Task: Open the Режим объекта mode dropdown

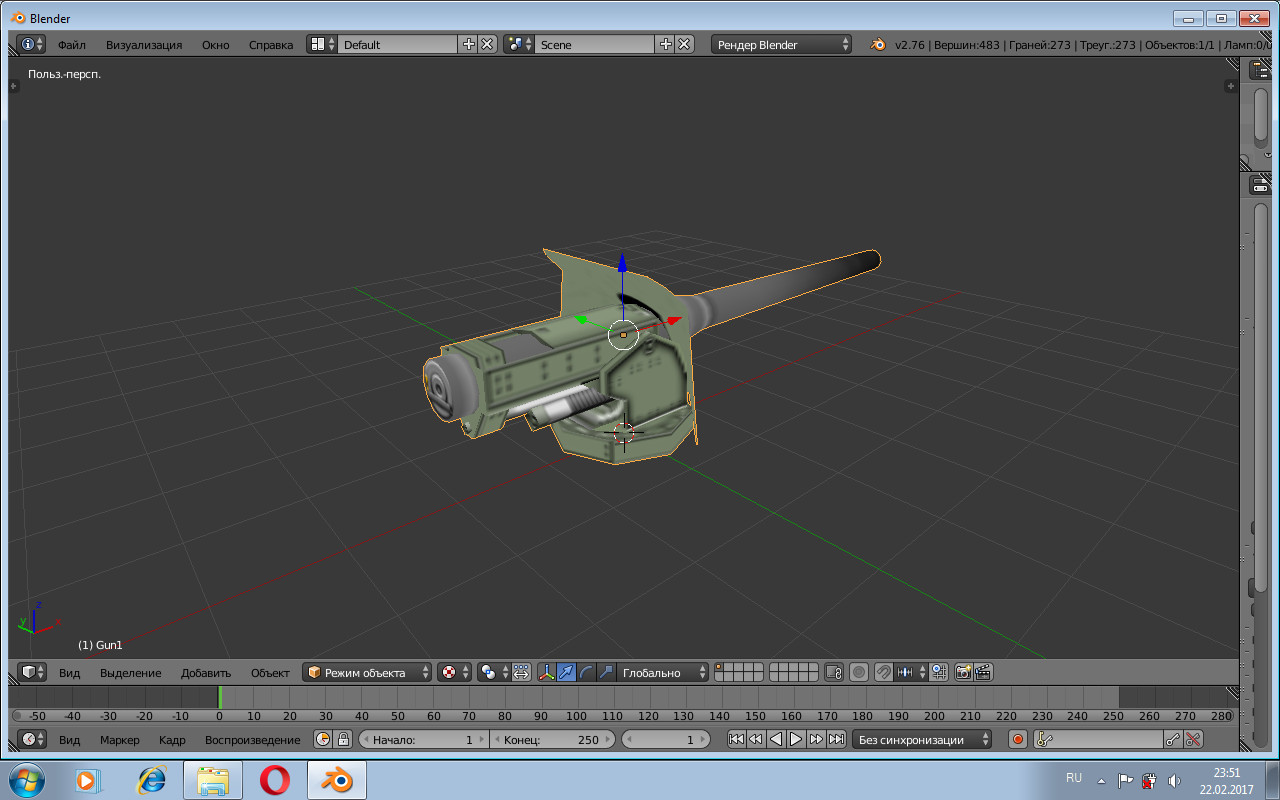Action: (368, 673)
